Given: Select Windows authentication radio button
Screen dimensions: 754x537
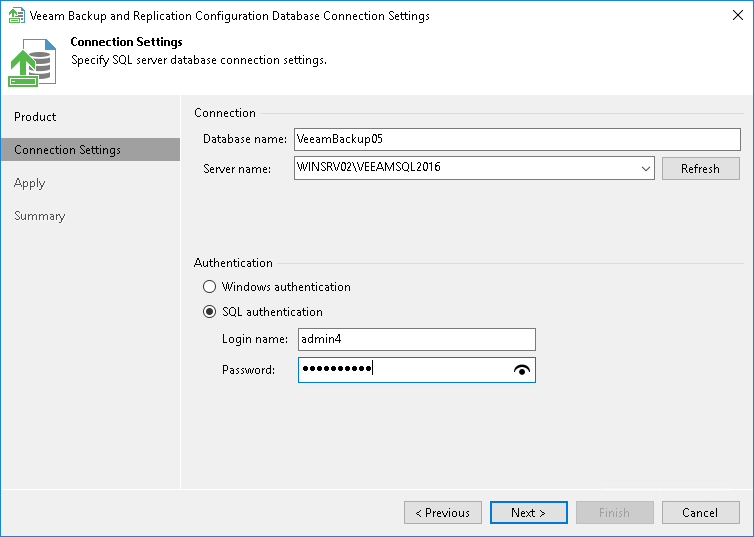Looking at the screenshot, I should 209,287.
